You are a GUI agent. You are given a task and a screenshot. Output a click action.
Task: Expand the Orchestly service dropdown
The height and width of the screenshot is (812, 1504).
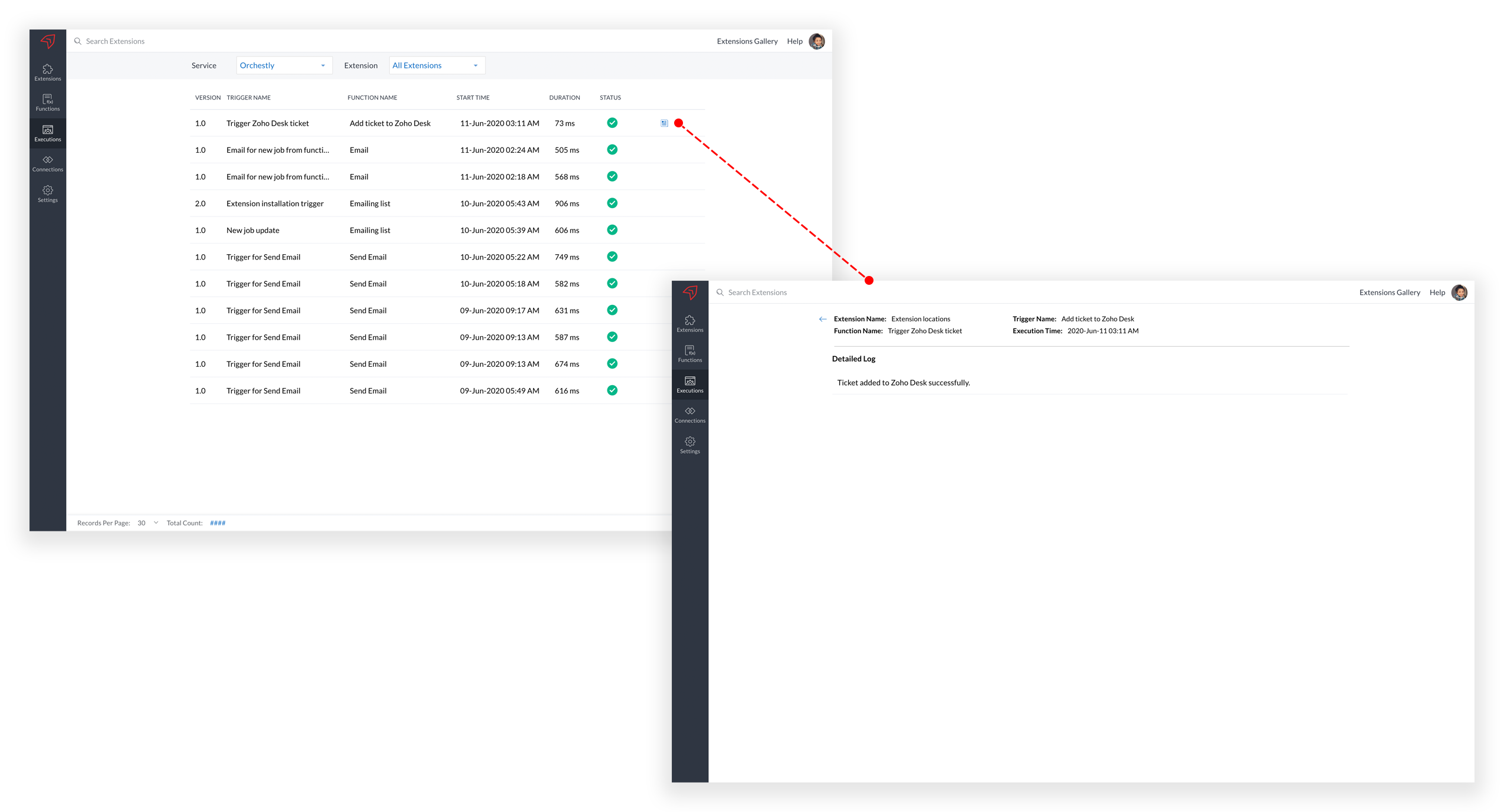284,65
